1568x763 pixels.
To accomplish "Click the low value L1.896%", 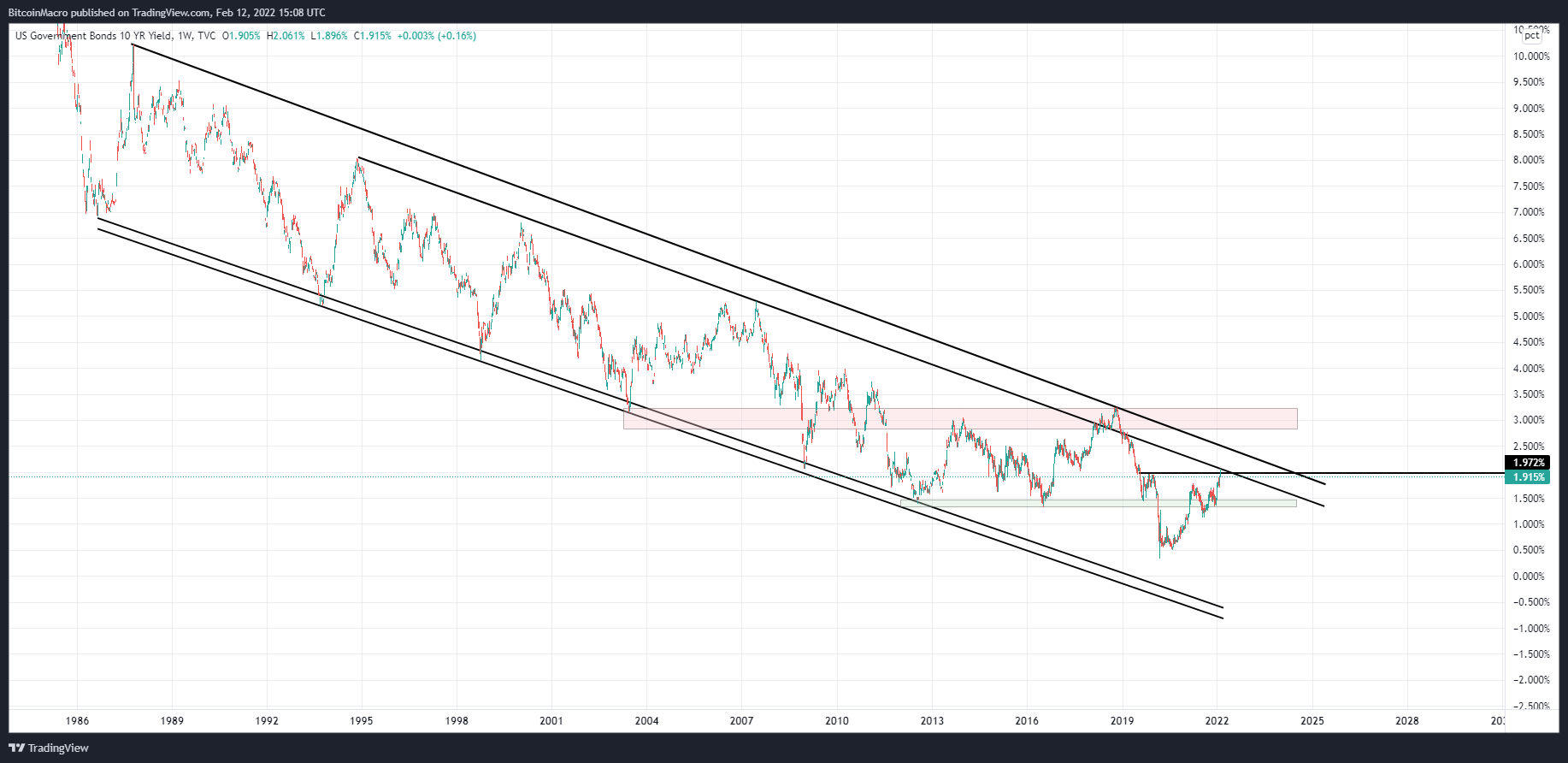I will point(329,36).
